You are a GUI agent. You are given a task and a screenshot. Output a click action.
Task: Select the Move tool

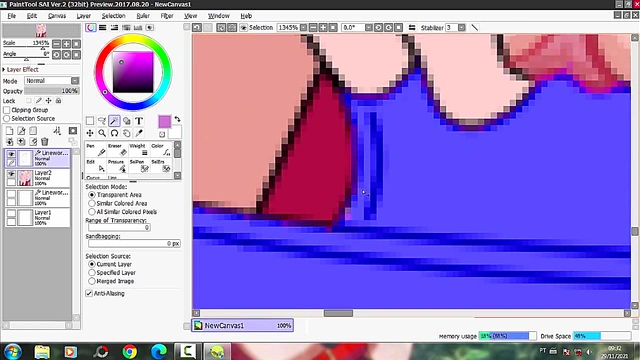coord(90,133)
